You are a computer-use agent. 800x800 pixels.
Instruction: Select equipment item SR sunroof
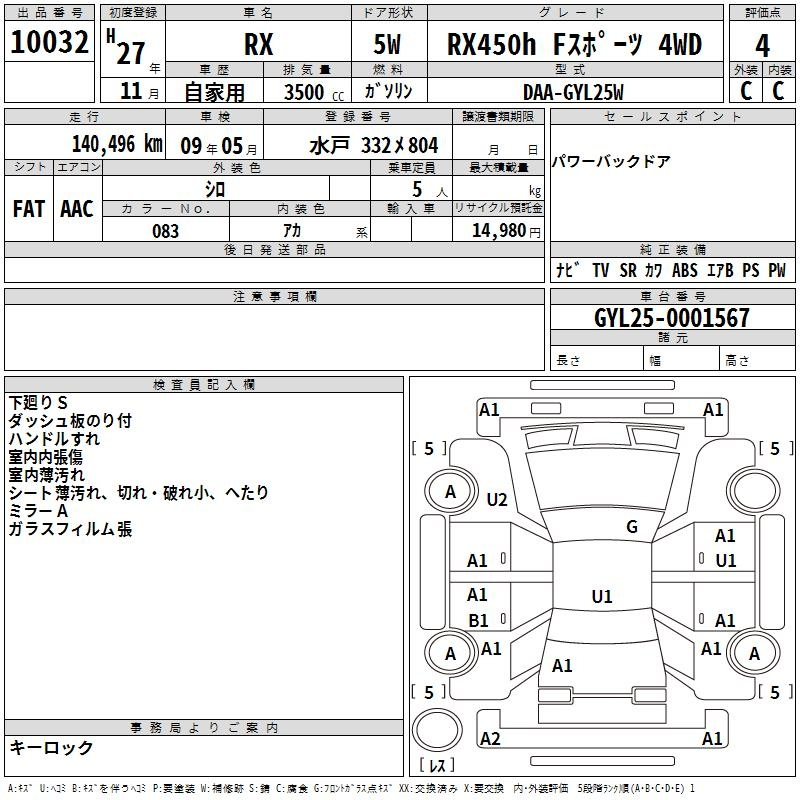[x=628, y=270]
